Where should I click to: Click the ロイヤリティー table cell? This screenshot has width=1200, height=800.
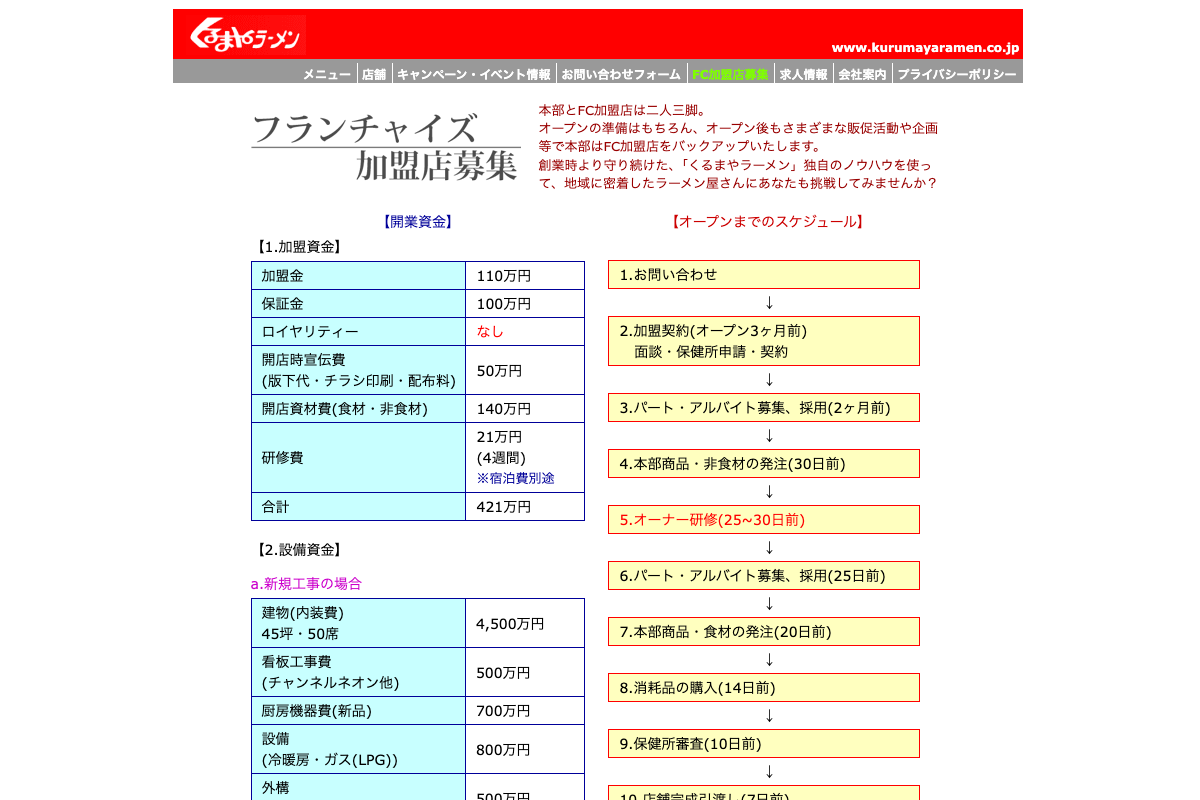coord(358,332)
